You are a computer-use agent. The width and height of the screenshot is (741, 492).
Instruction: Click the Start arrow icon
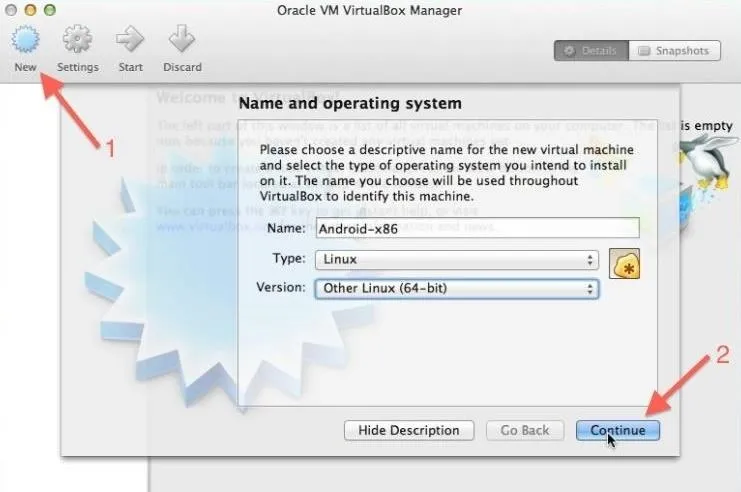coord(130,40)
